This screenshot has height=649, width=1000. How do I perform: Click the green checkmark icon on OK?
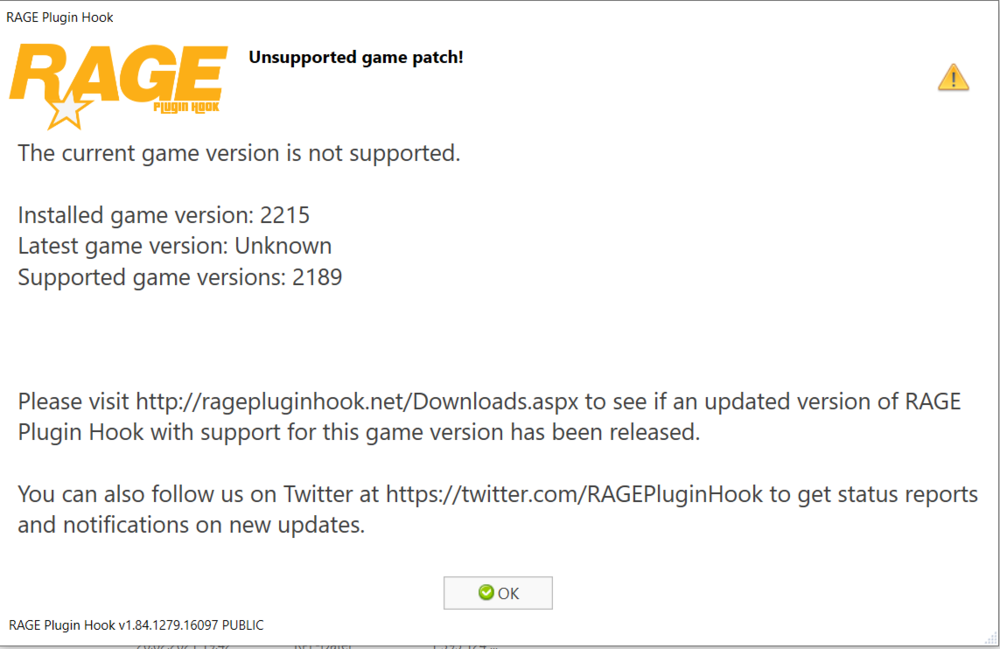[x=486, y=593]
